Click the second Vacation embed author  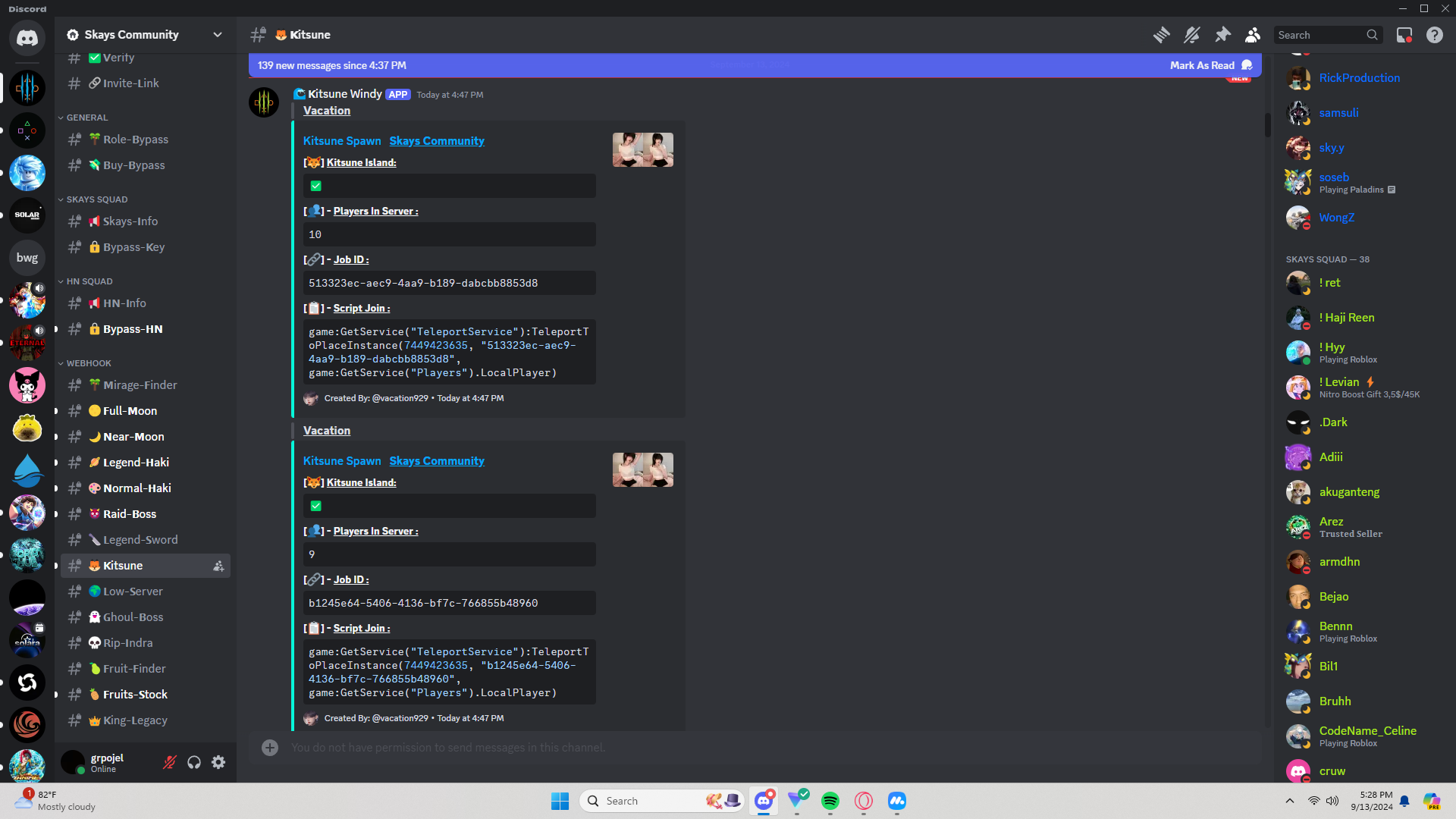pos(327,431)
